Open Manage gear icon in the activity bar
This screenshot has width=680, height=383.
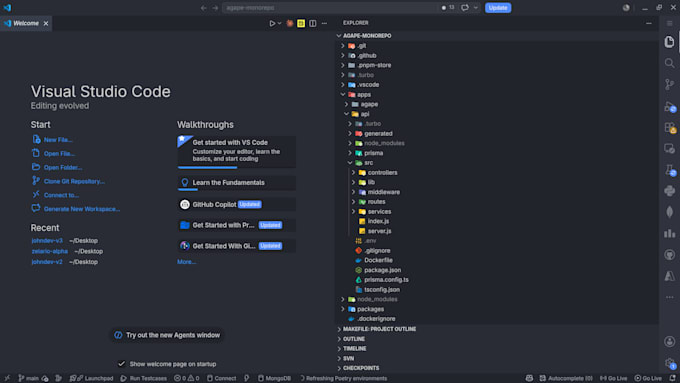click(669, 363)
